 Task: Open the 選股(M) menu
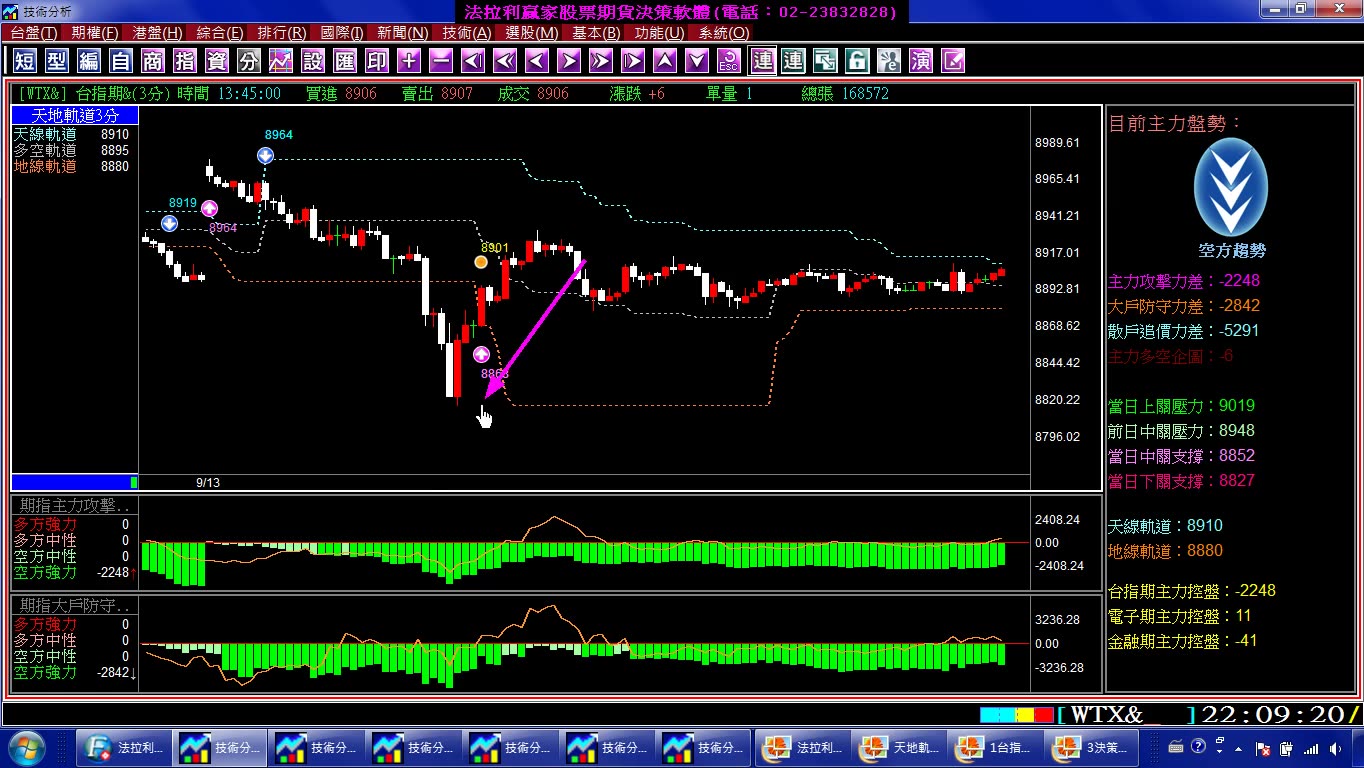pos(532,33)
